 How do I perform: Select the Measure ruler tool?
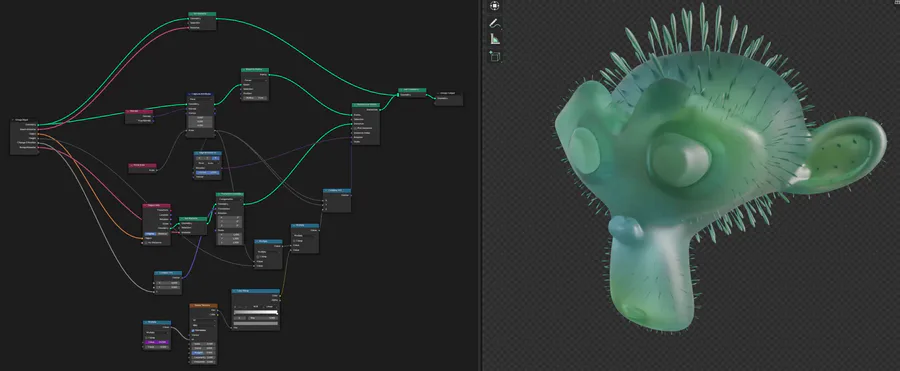494,39
